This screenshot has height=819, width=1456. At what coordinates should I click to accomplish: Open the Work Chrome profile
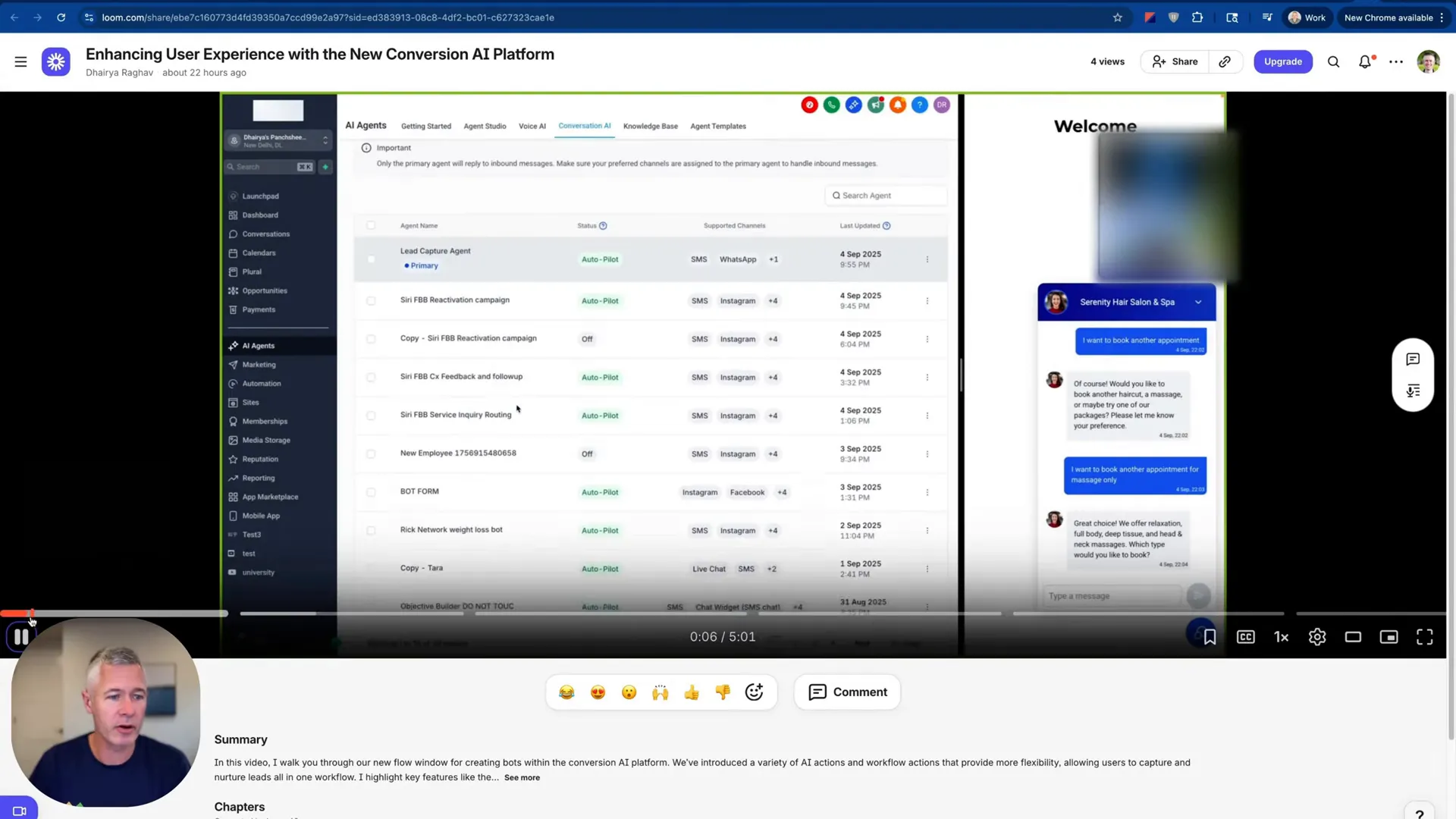[1307, 17]
